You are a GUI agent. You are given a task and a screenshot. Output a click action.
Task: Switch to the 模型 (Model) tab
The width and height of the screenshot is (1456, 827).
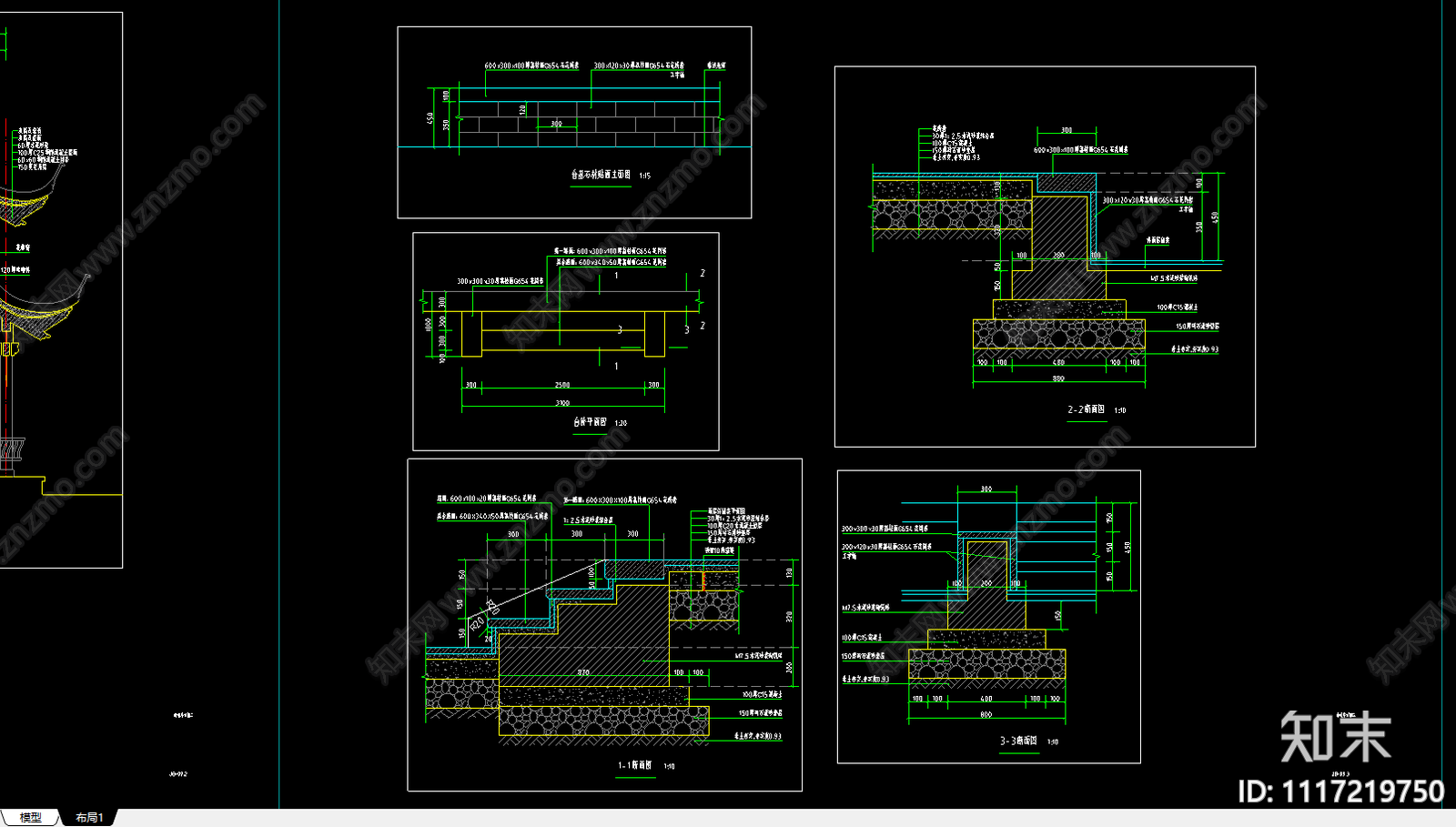pyautogui.click(x=30, y=817)
